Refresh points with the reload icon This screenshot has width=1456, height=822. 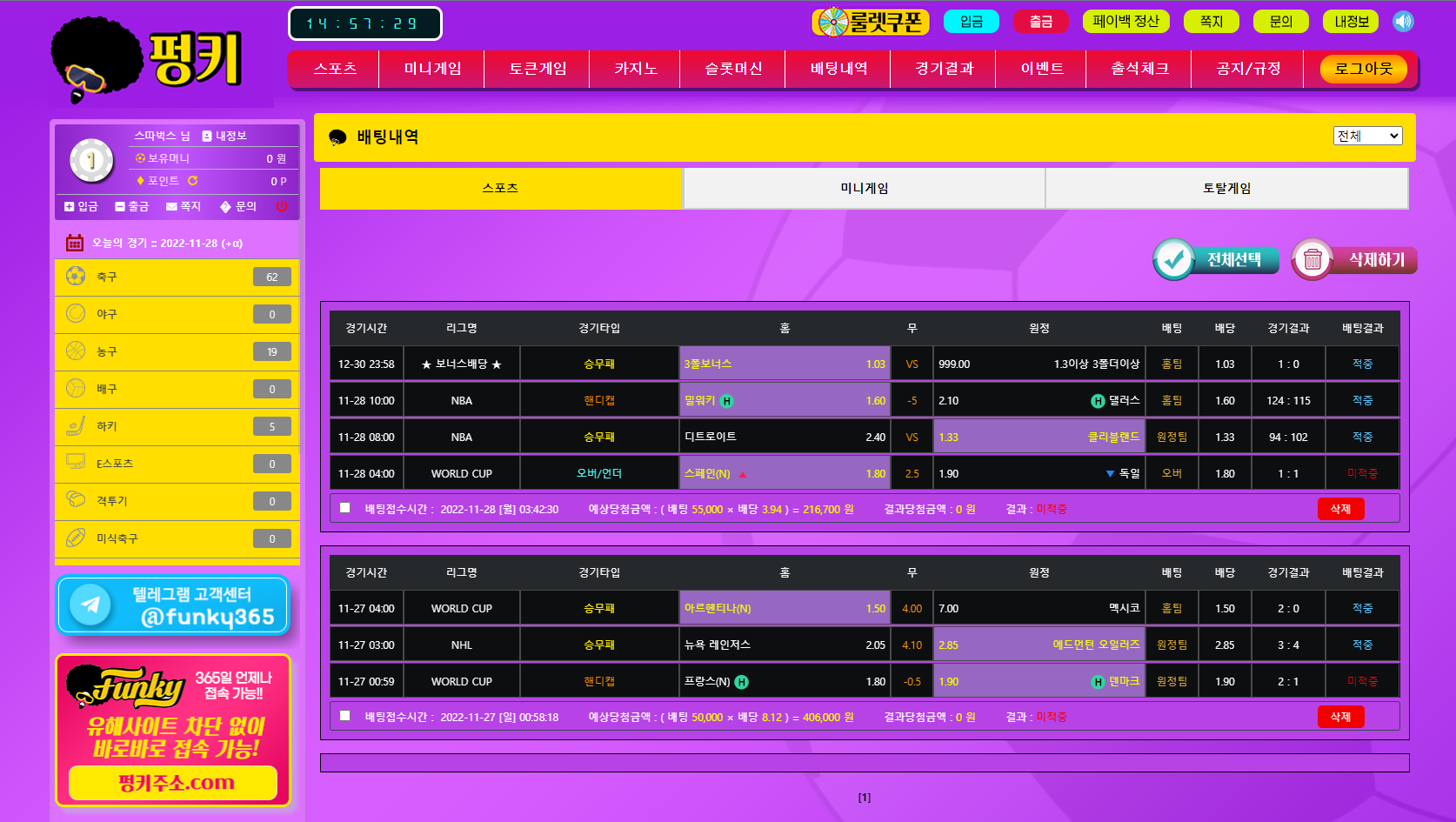tap(192, 181)
